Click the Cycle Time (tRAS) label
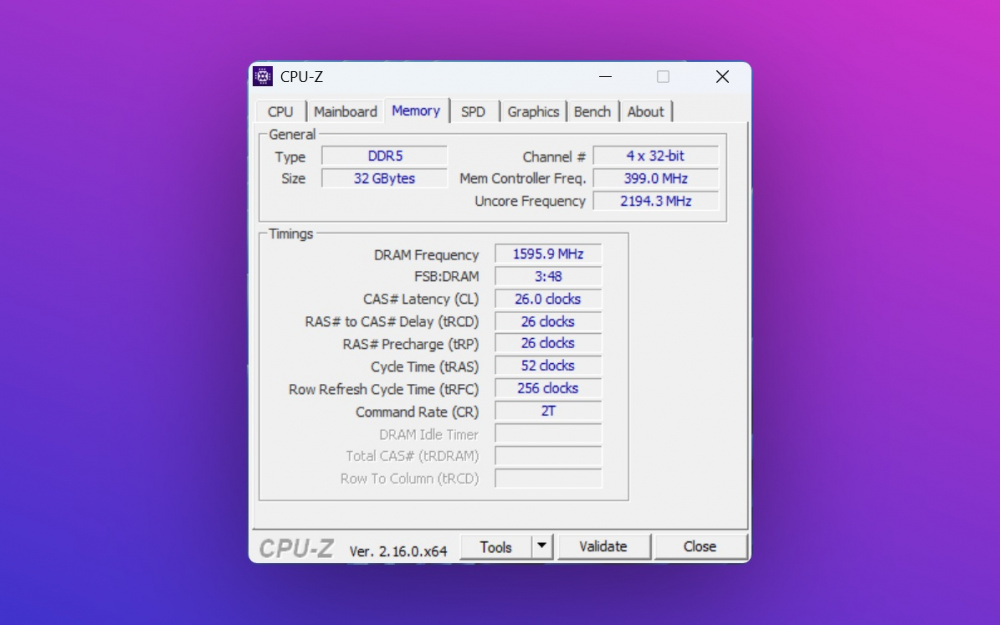 (x=425, y=367)
